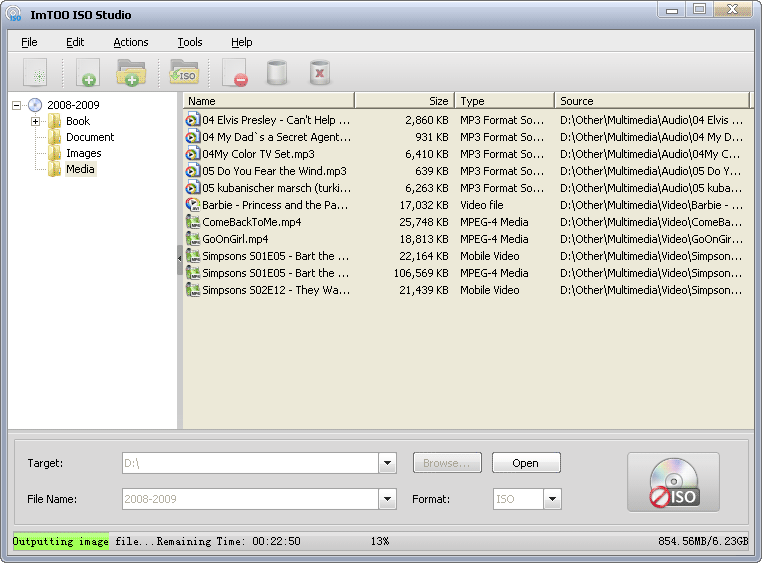
Task: Select the 2008-2009 disc label in tree
Action: (73, 105)
